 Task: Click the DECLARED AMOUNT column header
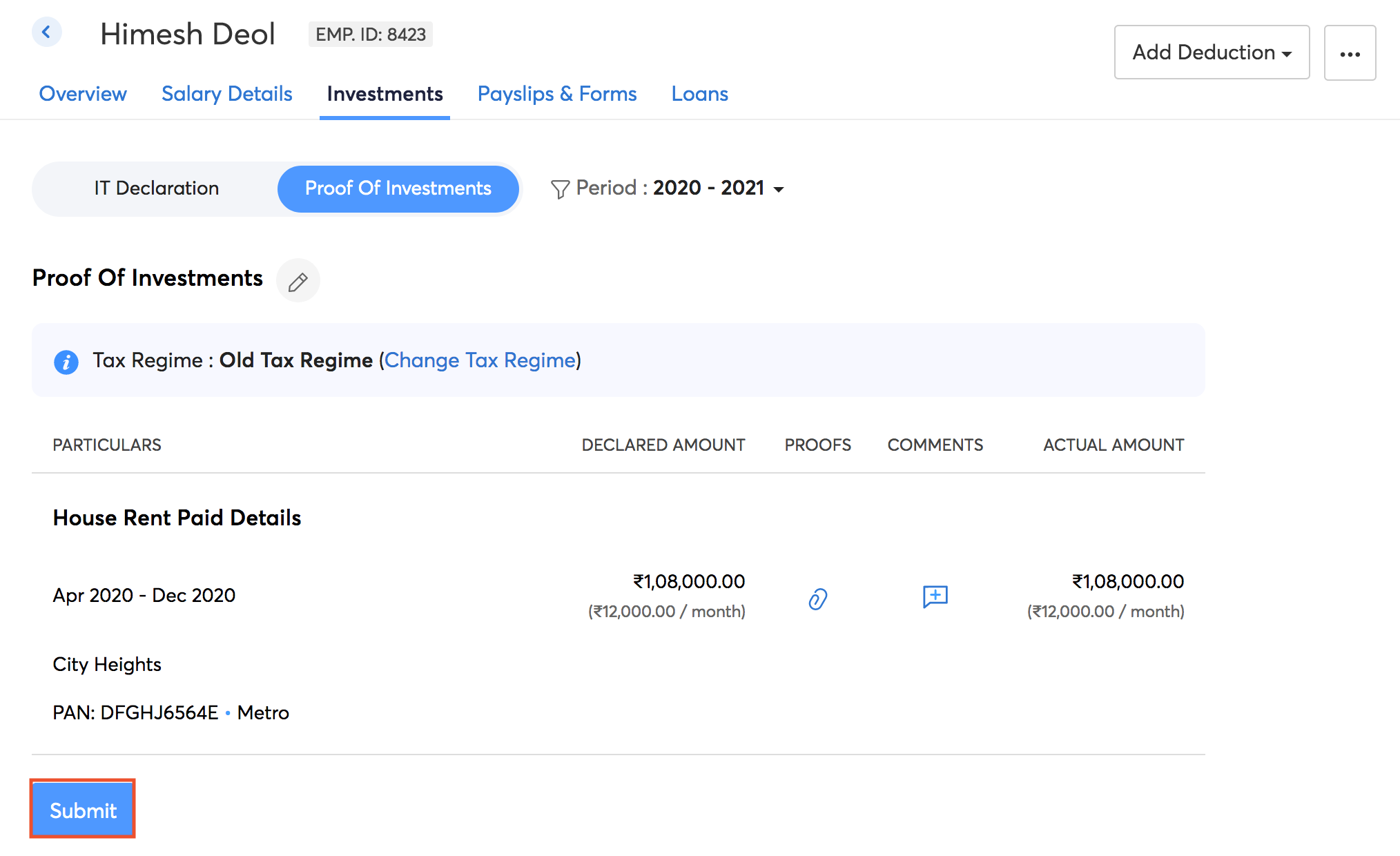(x=663, y=445)
